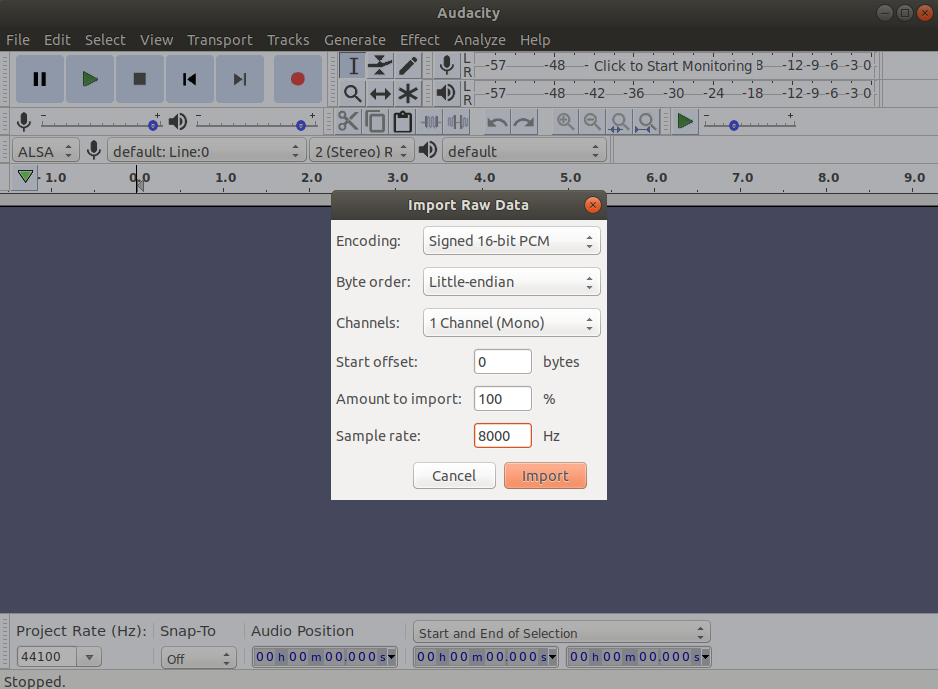The image size is (938, 689).
Task: Click Click to Start Monitoring meter
Action: pos(672,65)
